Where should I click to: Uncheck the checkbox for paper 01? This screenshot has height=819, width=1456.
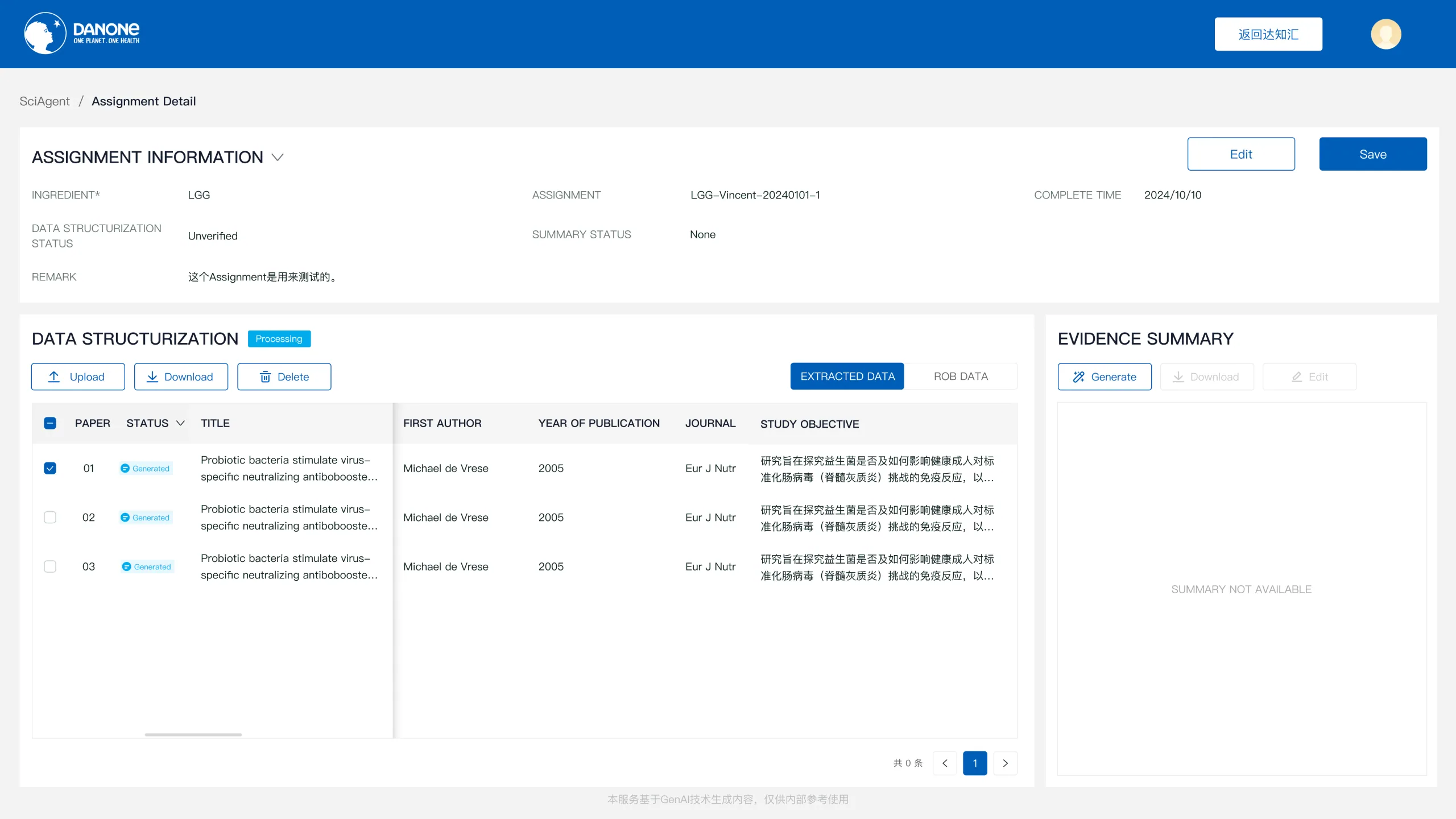click(50, 468)
